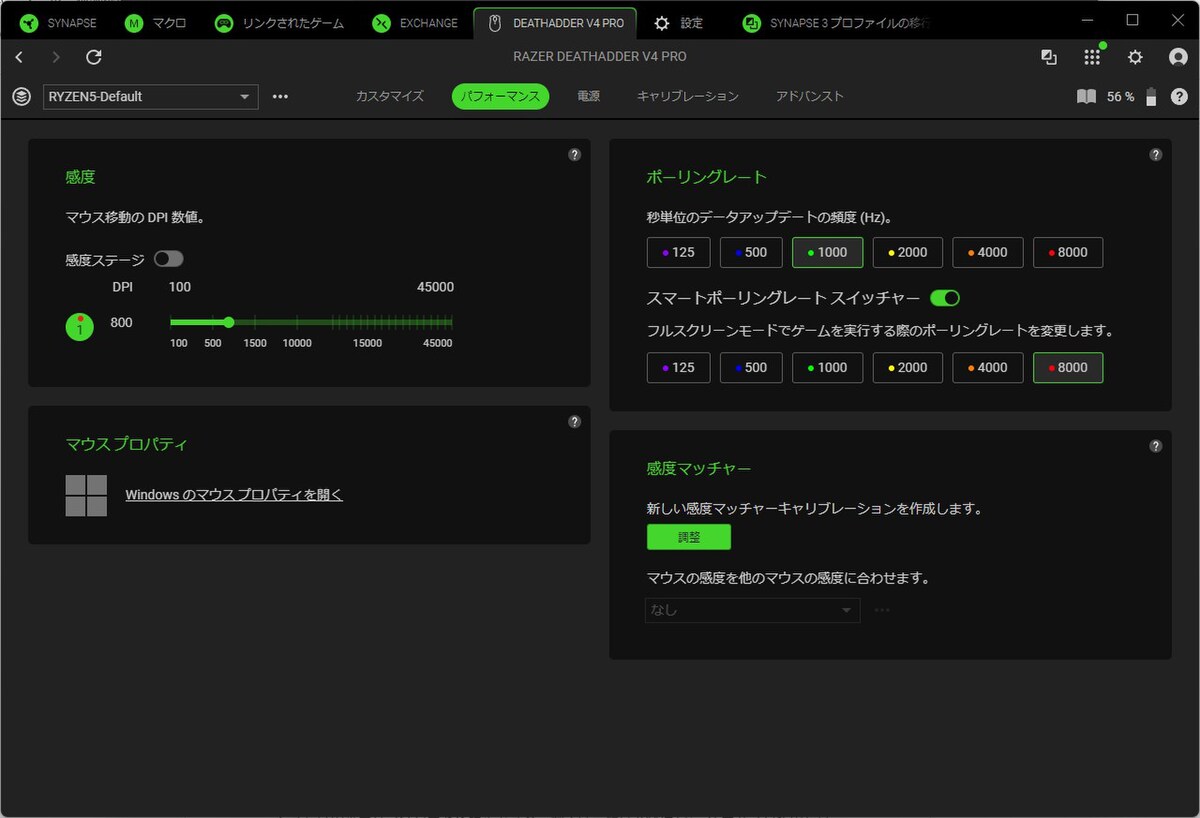
Task: Set polling rate to 500 Hz
Action: (751, 252)
